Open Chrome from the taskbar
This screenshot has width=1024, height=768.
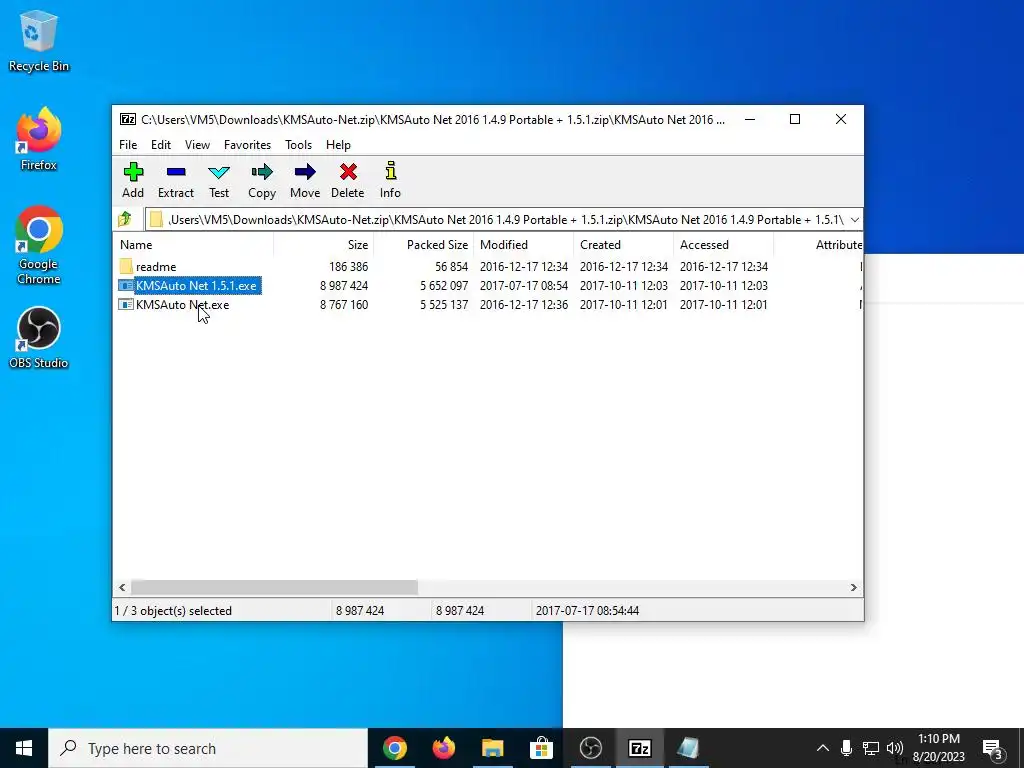394,748
